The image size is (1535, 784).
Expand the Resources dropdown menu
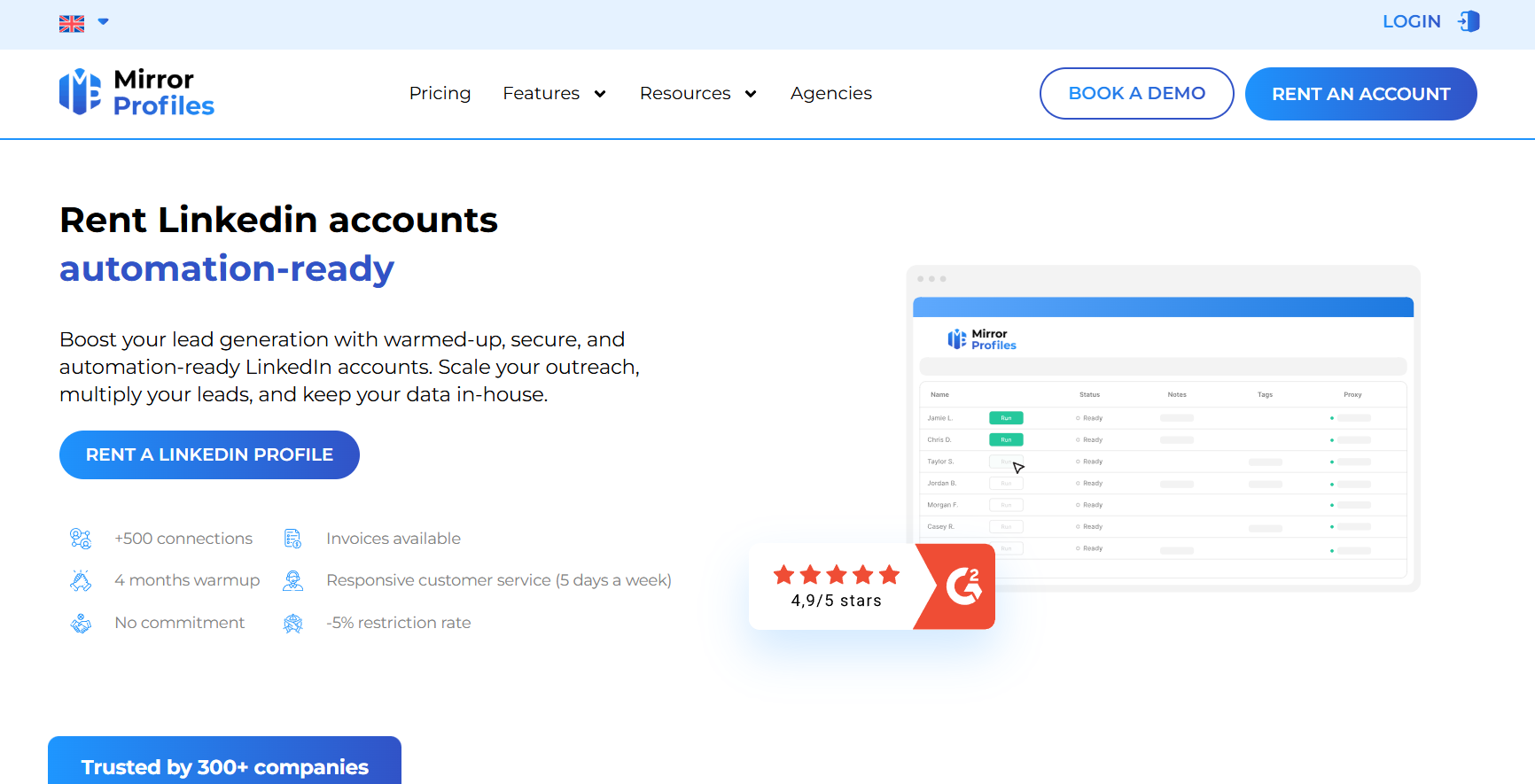697,93
